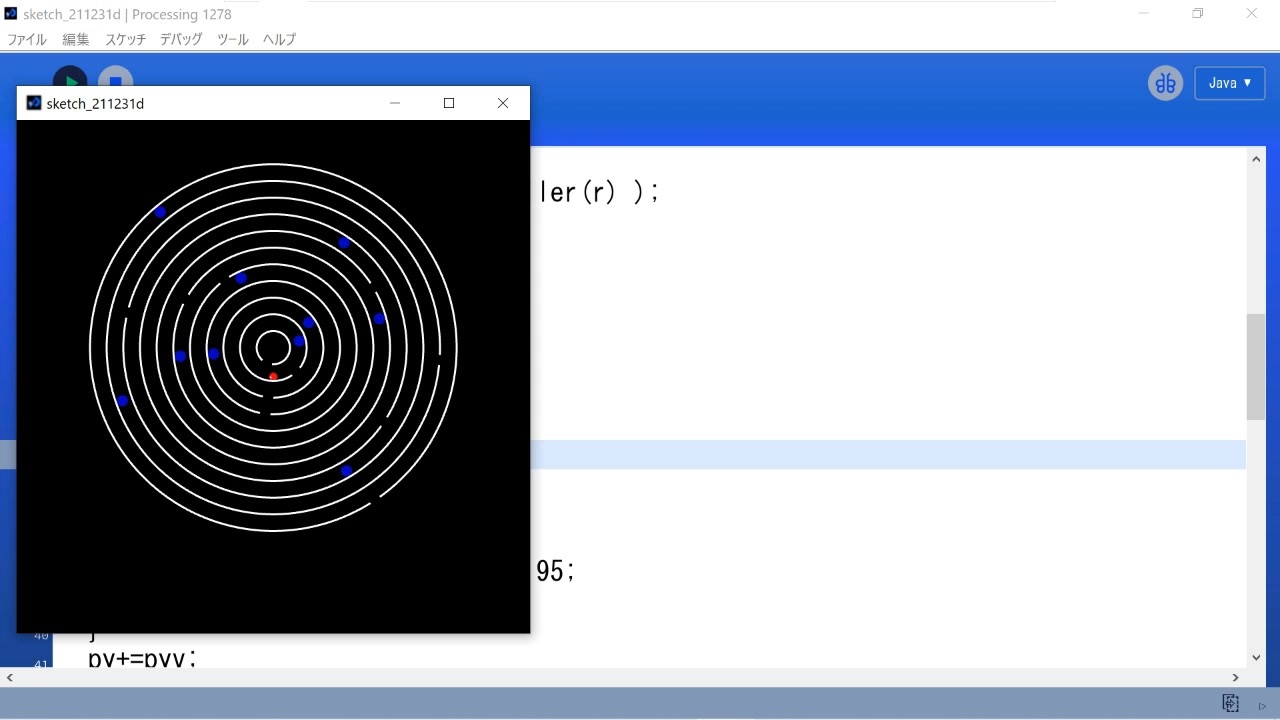The image size is (1280, 720).
Task: Click the Processing logo in the main title bar
Action: [10, 14]
